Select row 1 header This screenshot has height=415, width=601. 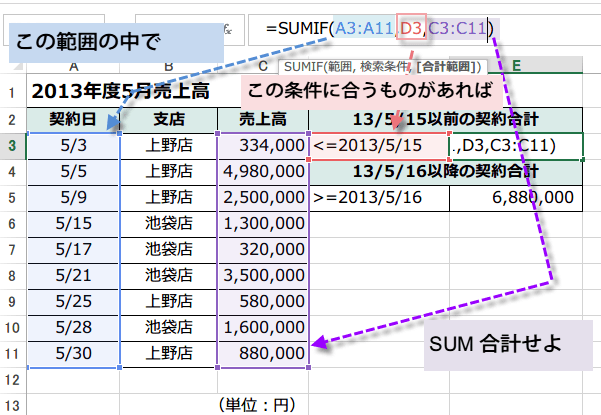coord(13,92)
